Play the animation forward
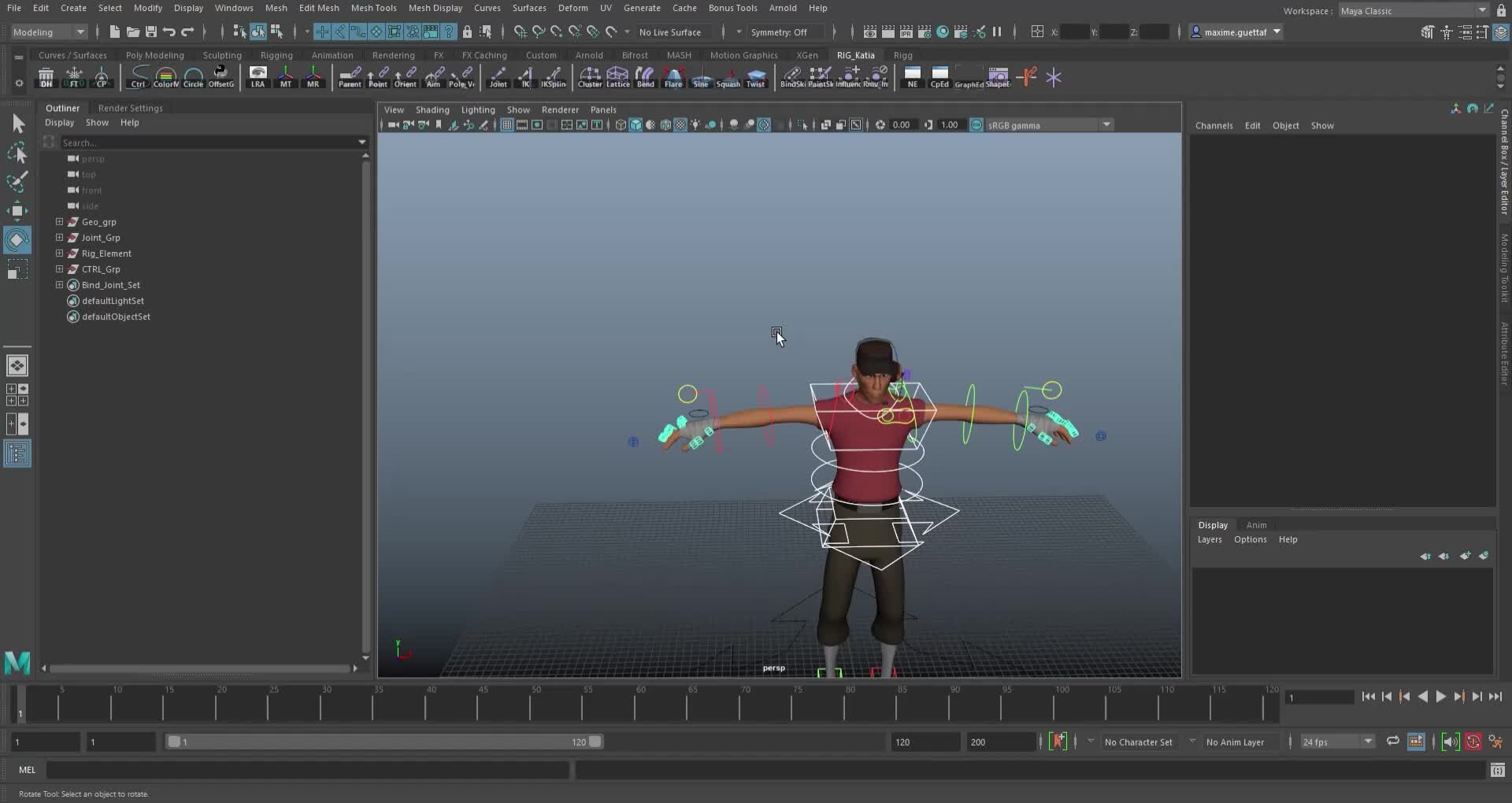 tap(1440, 697)
